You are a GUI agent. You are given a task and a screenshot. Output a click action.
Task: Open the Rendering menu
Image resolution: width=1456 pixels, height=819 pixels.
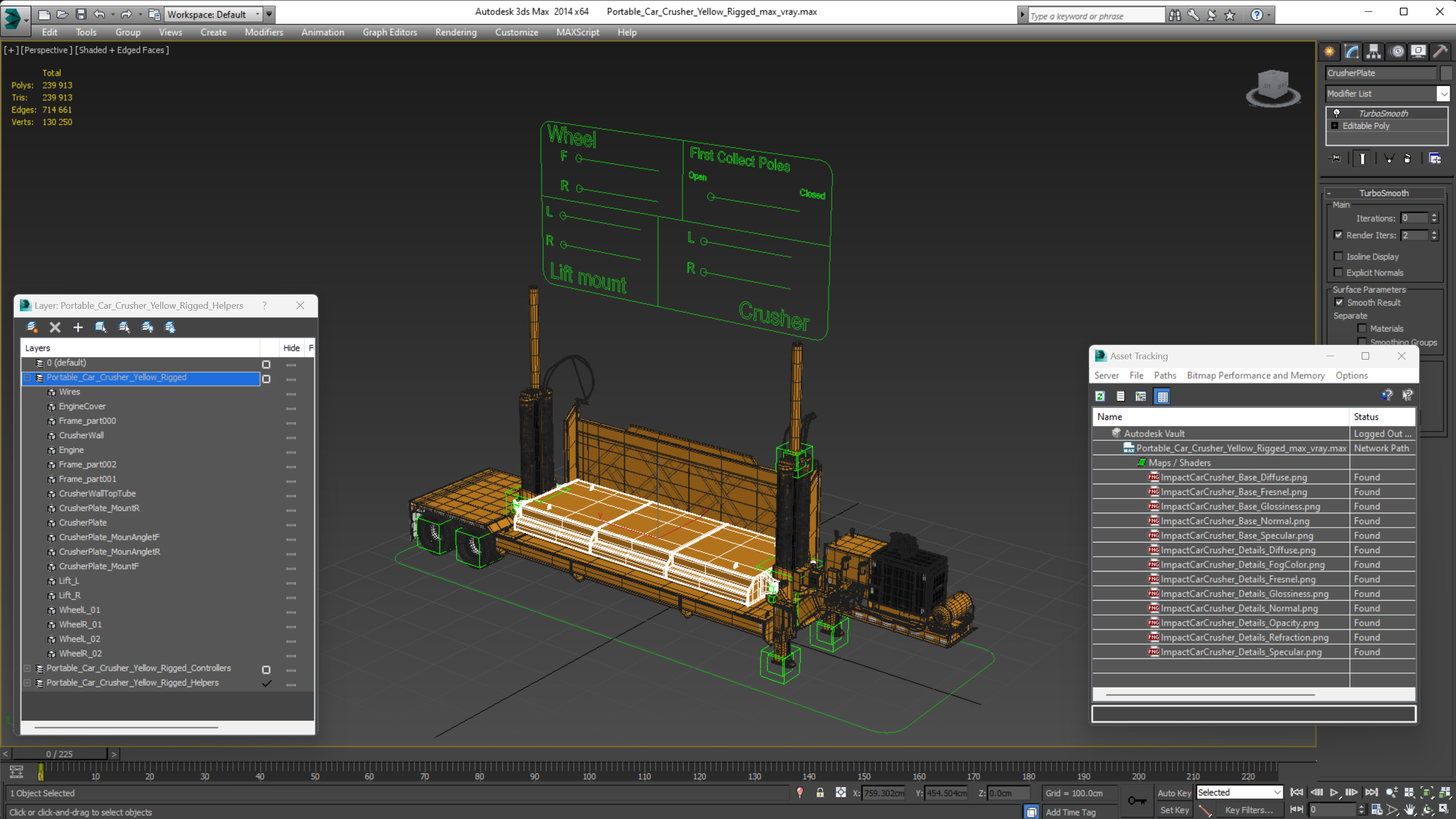point(456,32)
